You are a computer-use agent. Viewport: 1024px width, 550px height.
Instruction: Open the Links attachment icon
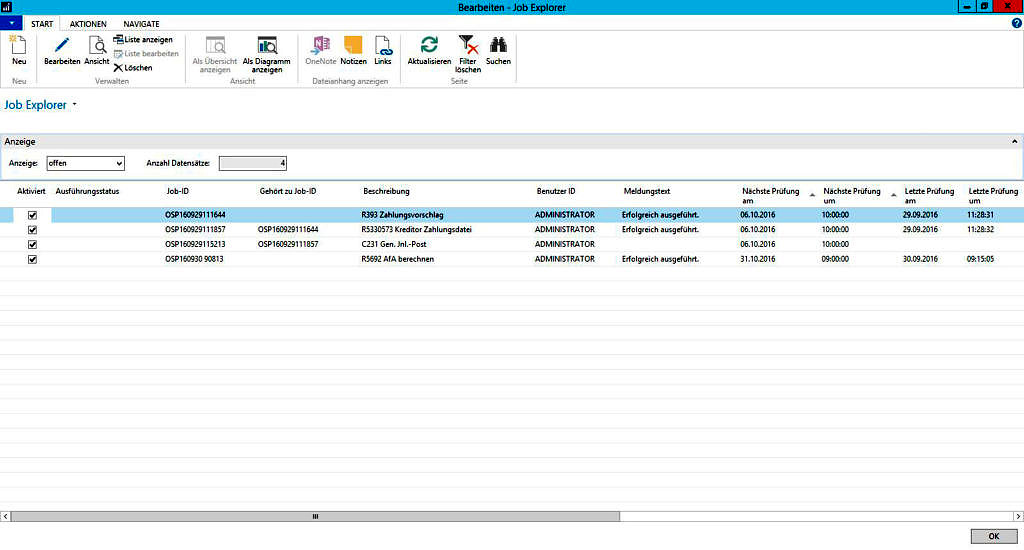[383, 47]
